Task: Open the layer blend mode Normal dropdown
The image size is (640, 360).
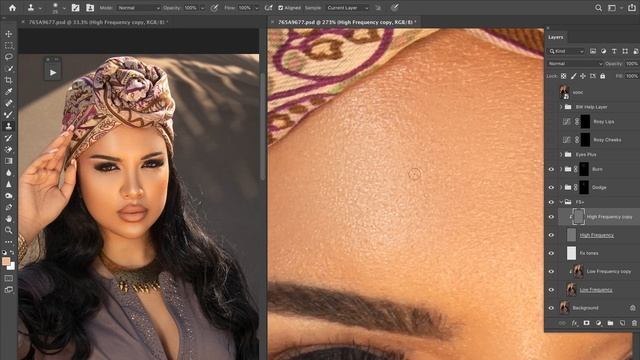Action: (x=575, y=64)
